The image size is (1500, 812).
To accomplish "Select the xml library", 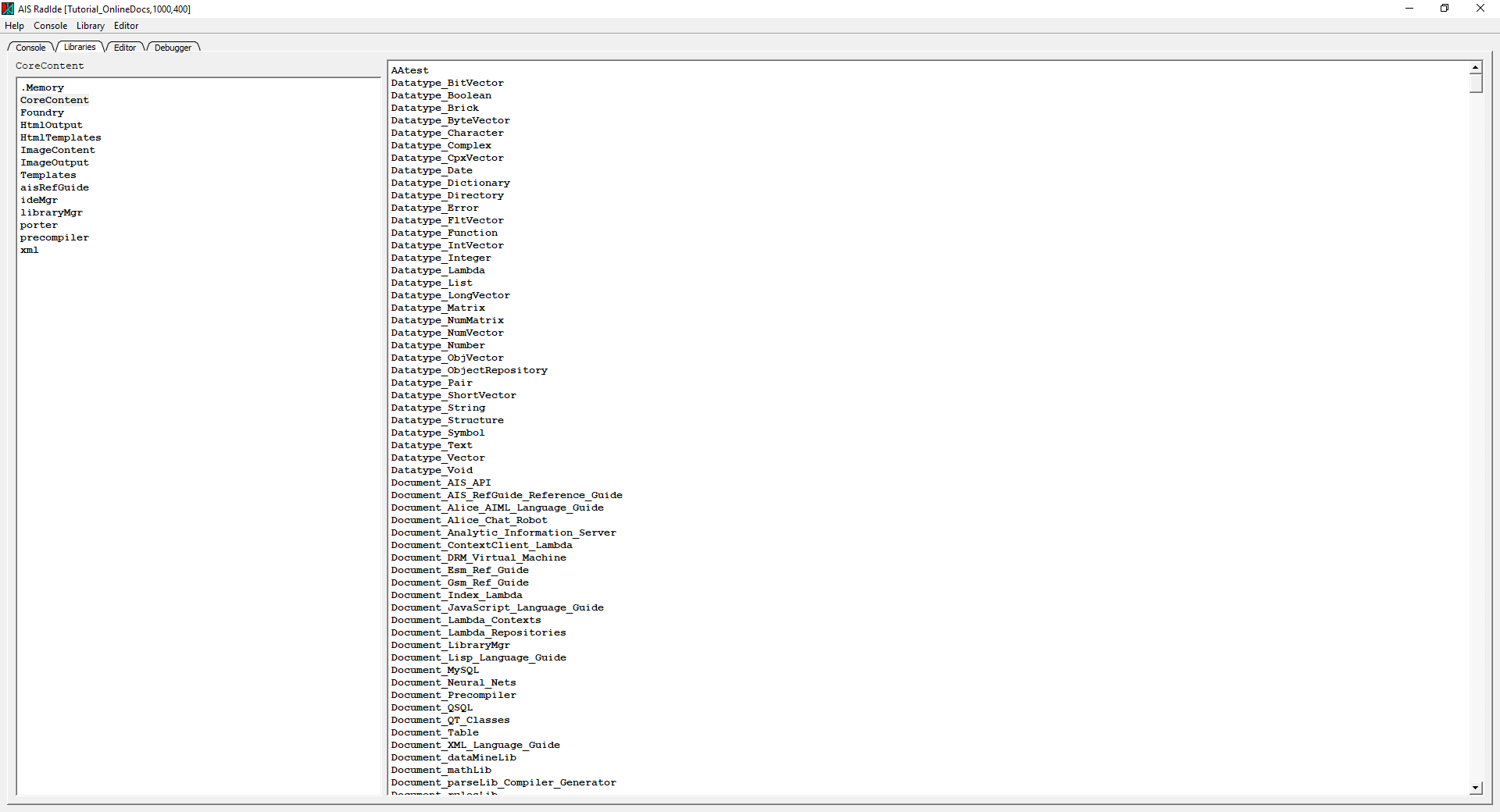I will pos(30,250).
